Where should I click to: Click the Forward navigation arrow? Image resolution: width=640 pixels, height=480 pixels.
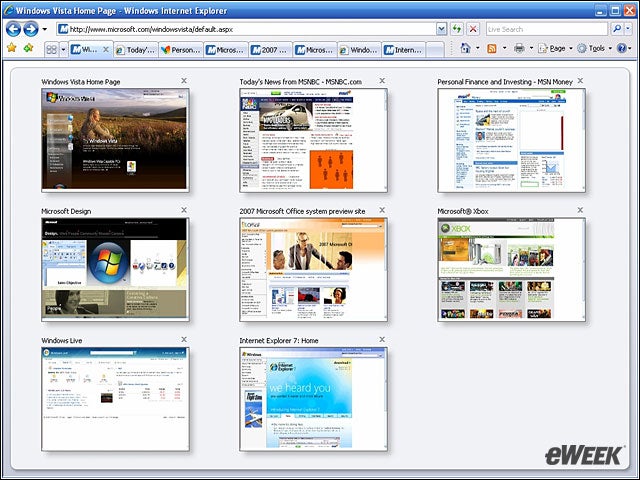(x=31, y=29)
